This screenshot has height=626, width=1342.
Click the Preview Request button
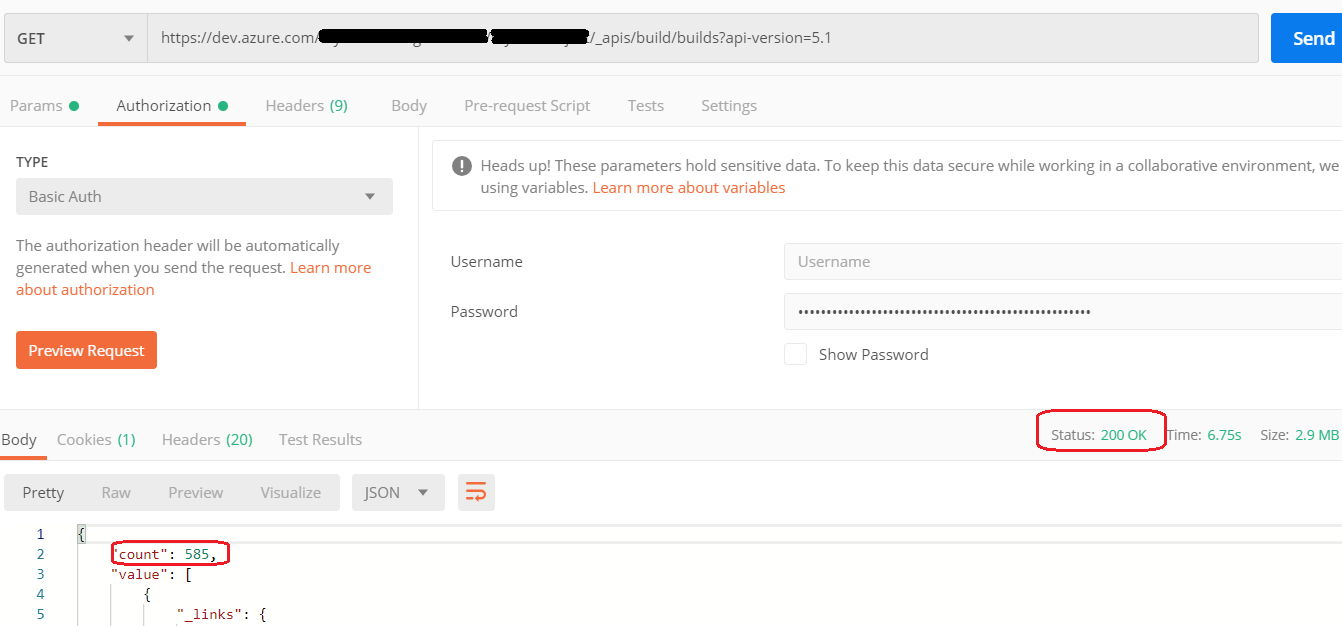click(x=86, y=350)
